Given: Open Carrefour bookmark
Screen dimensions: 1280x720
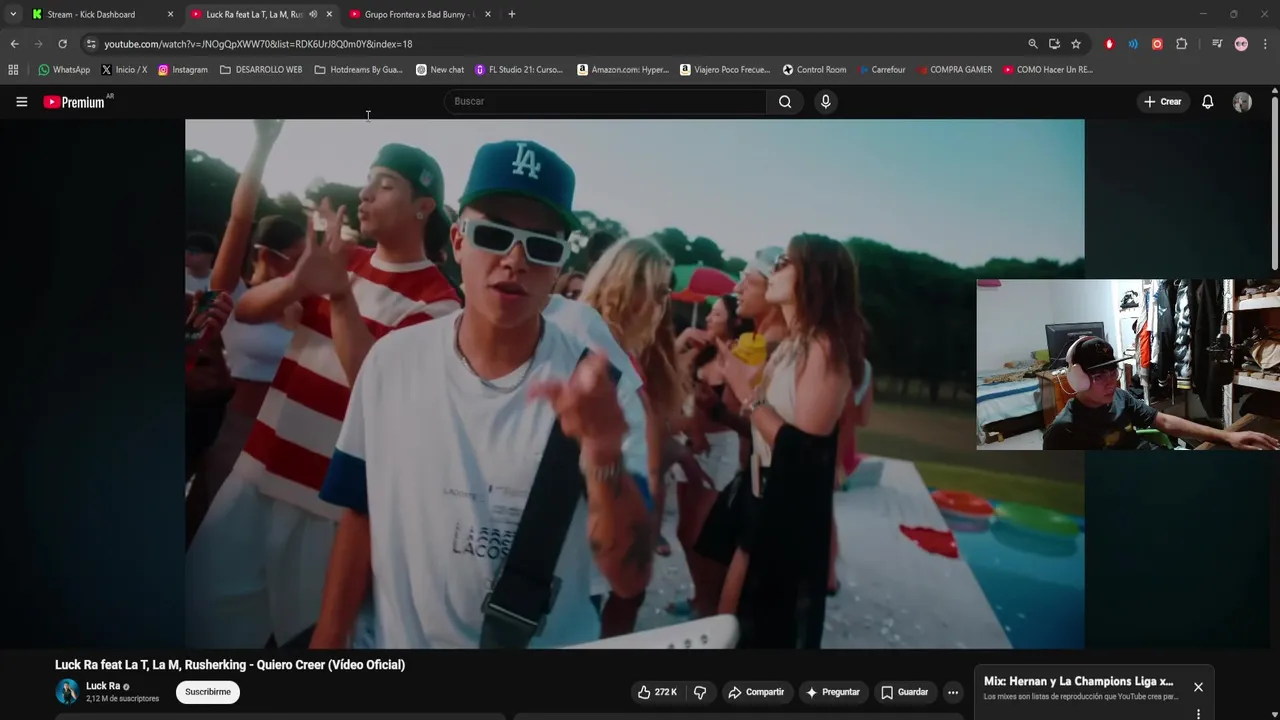Looking at the screenshot, I should coord(881,70).
